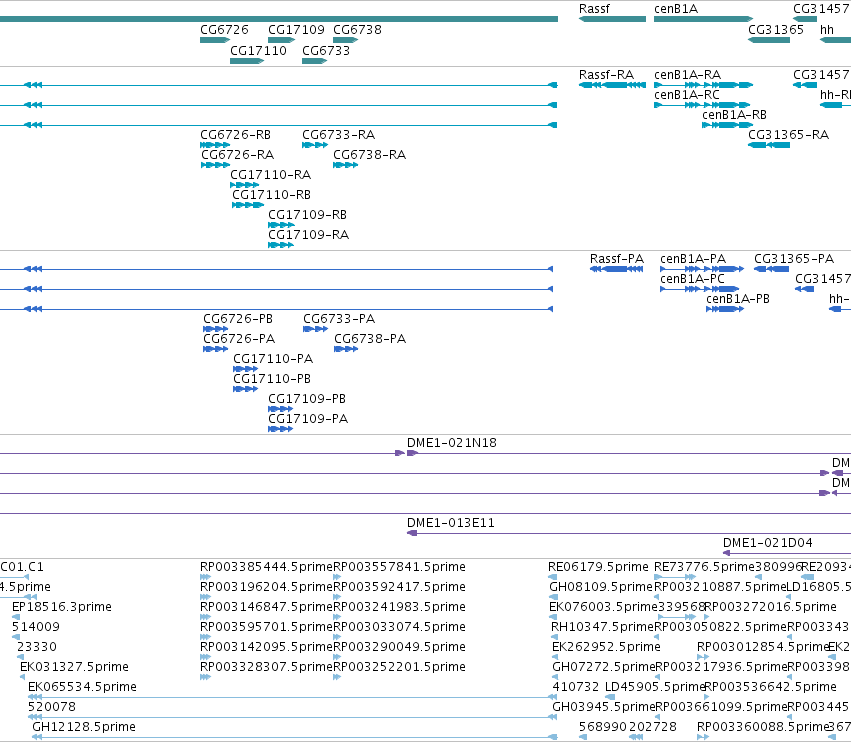The image size is (851, 742).
Task: Select the RP003595701.5prime EST label
Action: (266, 626)
